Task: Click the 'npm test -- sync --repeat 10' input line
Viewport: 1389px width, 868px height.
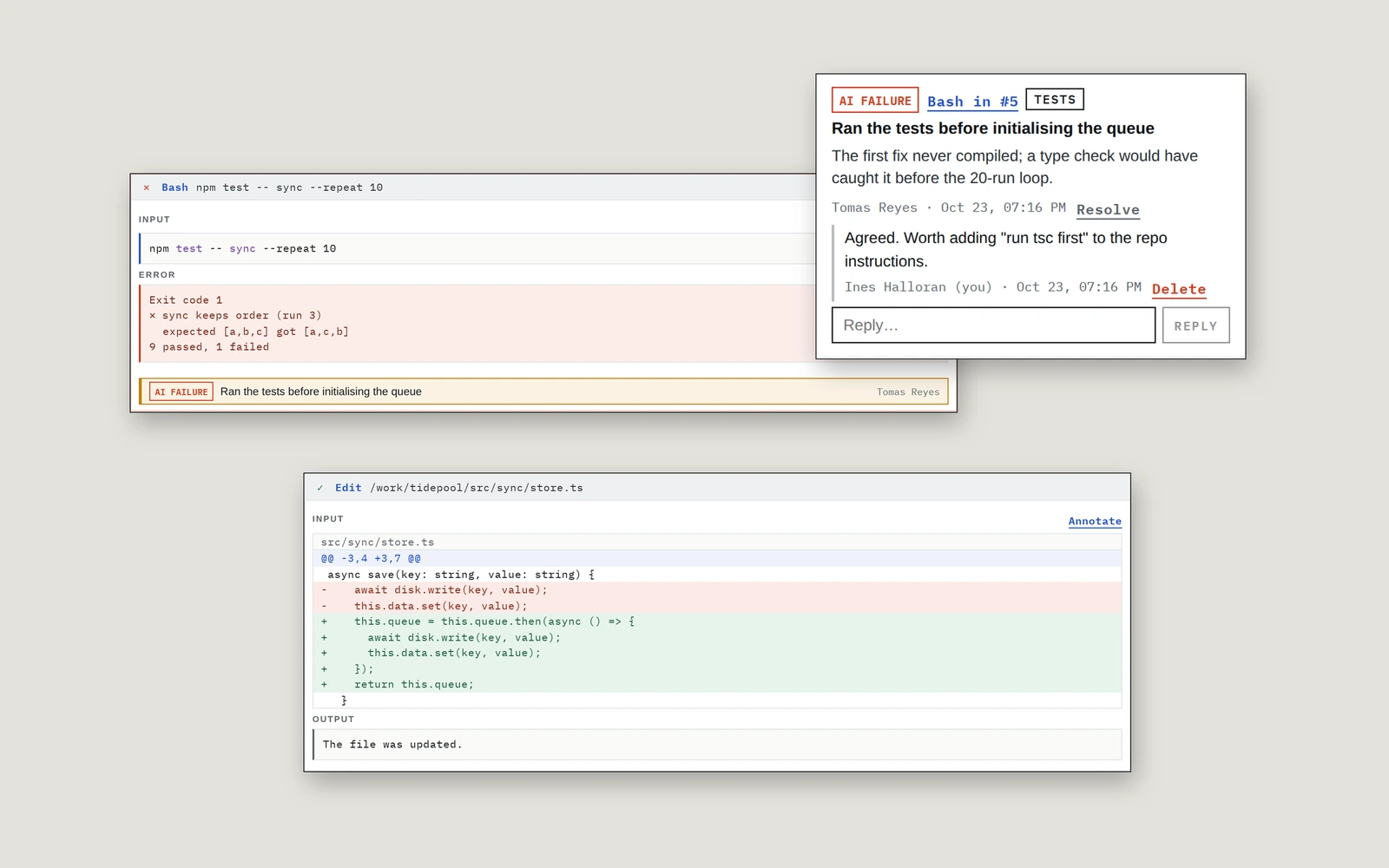Action: click(242, 248)
